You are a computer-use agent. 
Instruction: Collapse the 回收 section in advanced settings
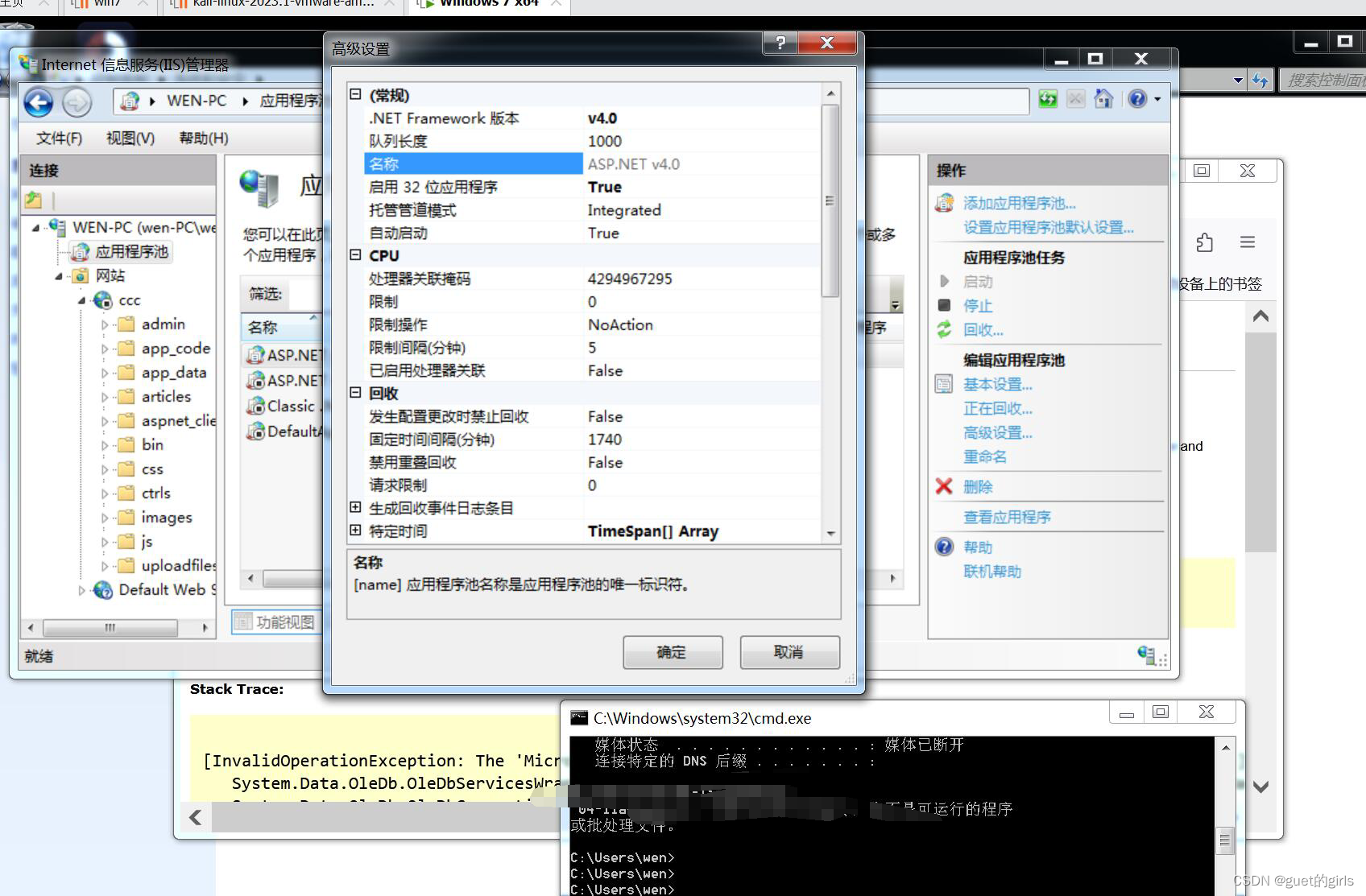[x=355, y=393]
